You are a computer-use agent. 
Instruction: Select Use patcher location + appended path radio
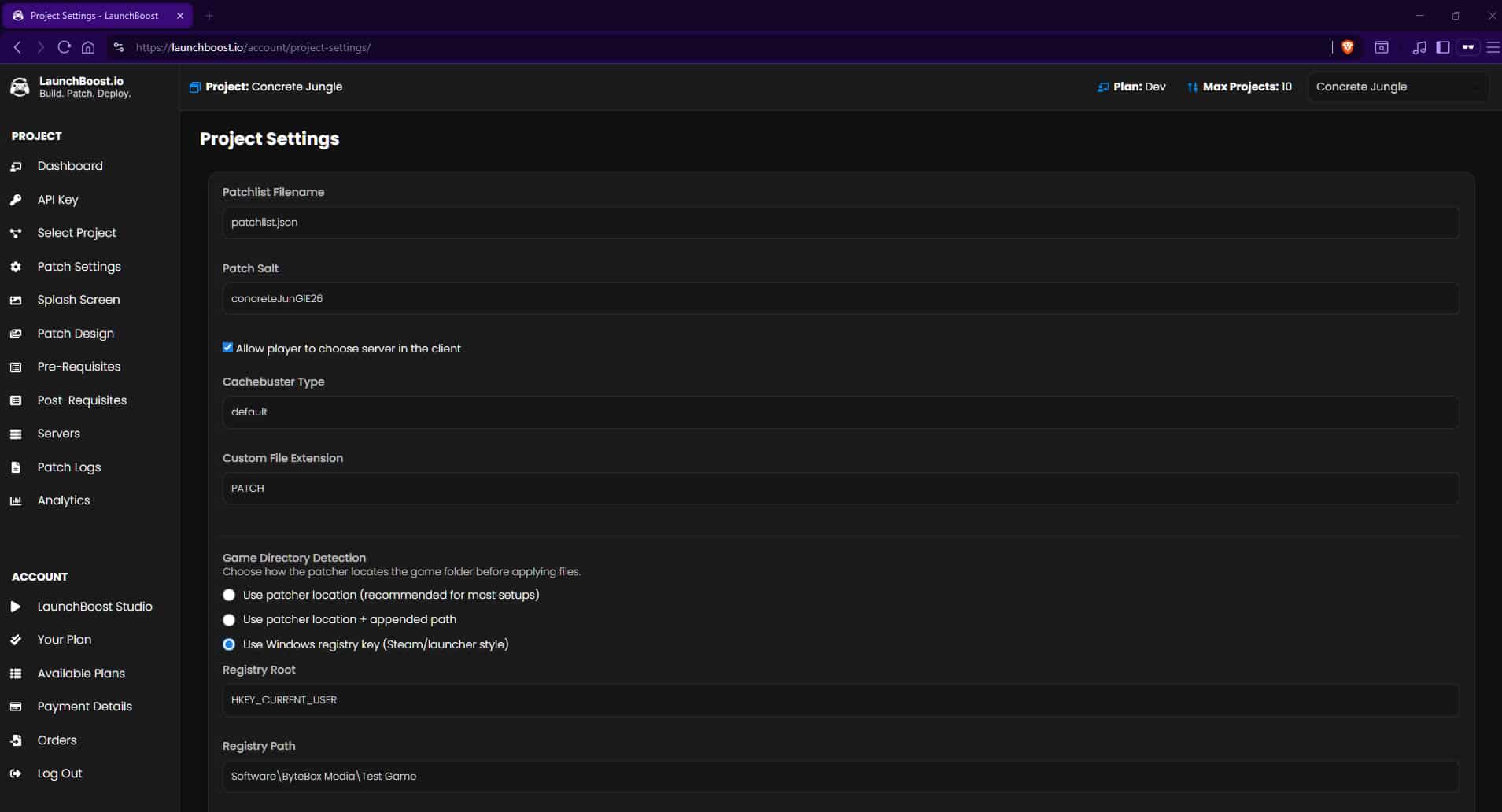(x=229, y=620)
